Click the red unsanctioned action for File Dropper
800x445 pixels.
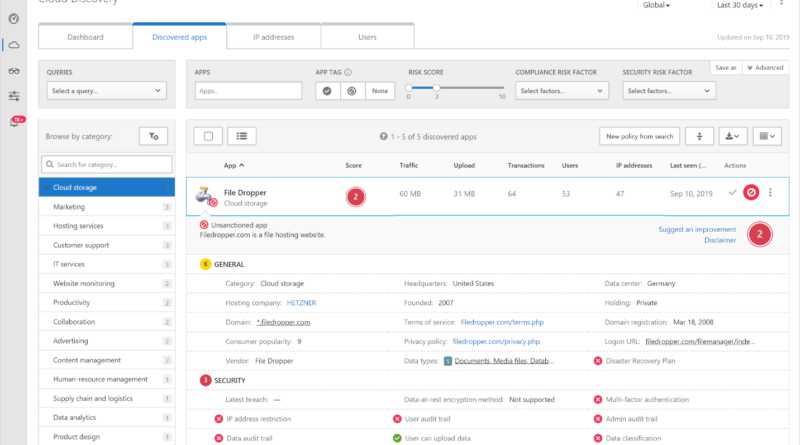751,192
